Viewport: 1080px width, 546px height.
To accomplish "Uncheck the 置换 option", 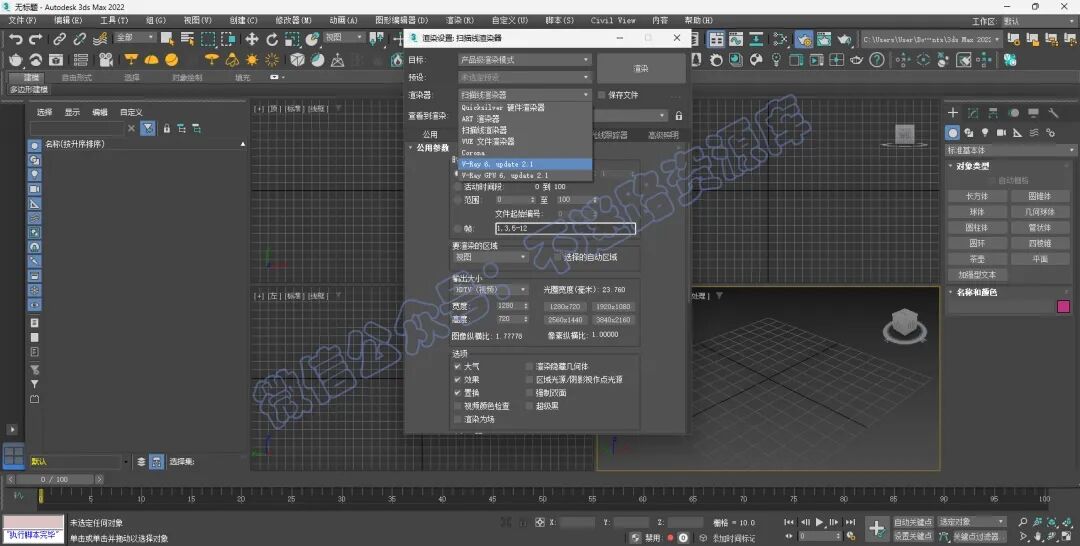I will click(x=457, y=393).
